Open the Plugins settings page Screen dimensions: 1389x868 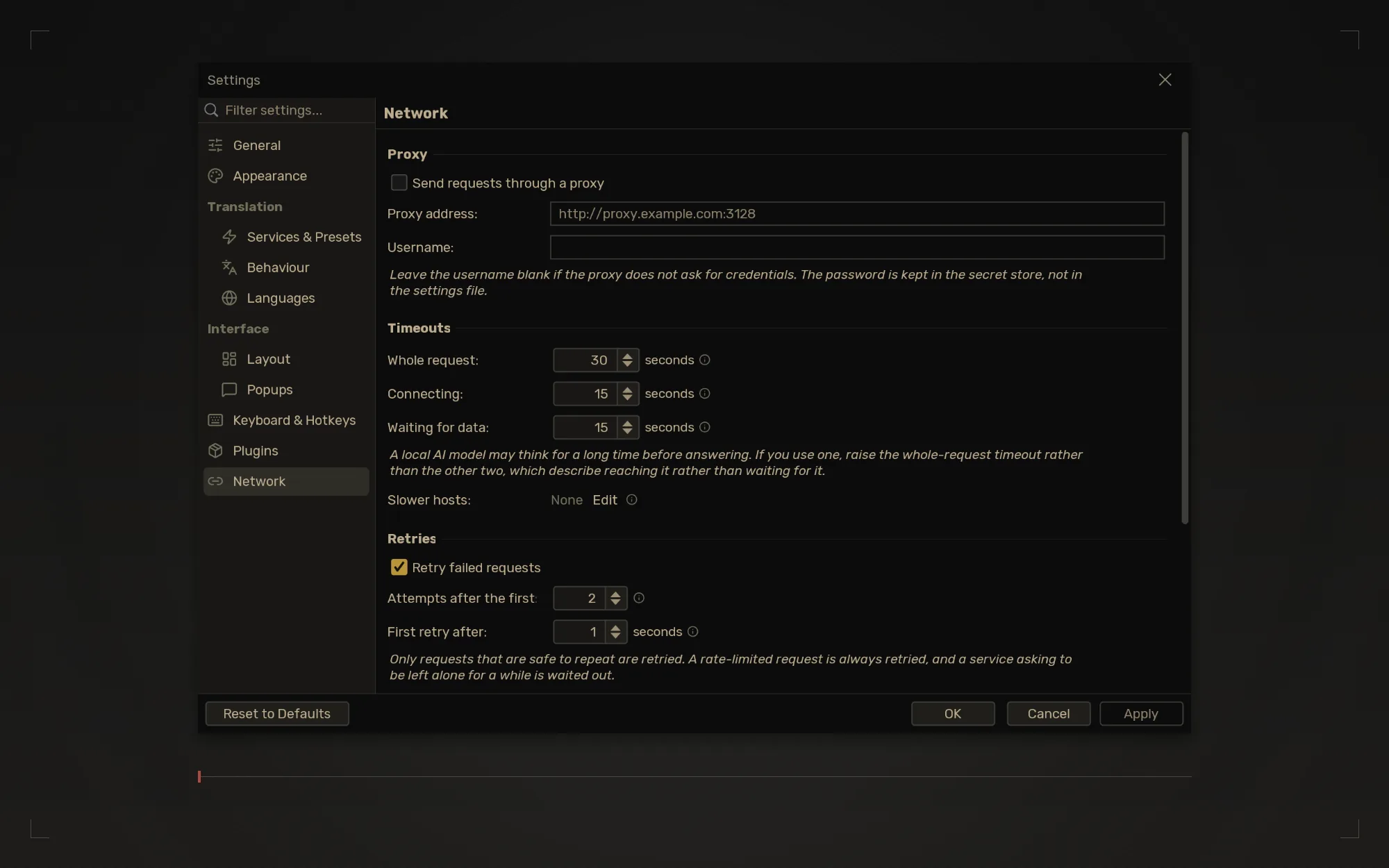tap(286, 451)
